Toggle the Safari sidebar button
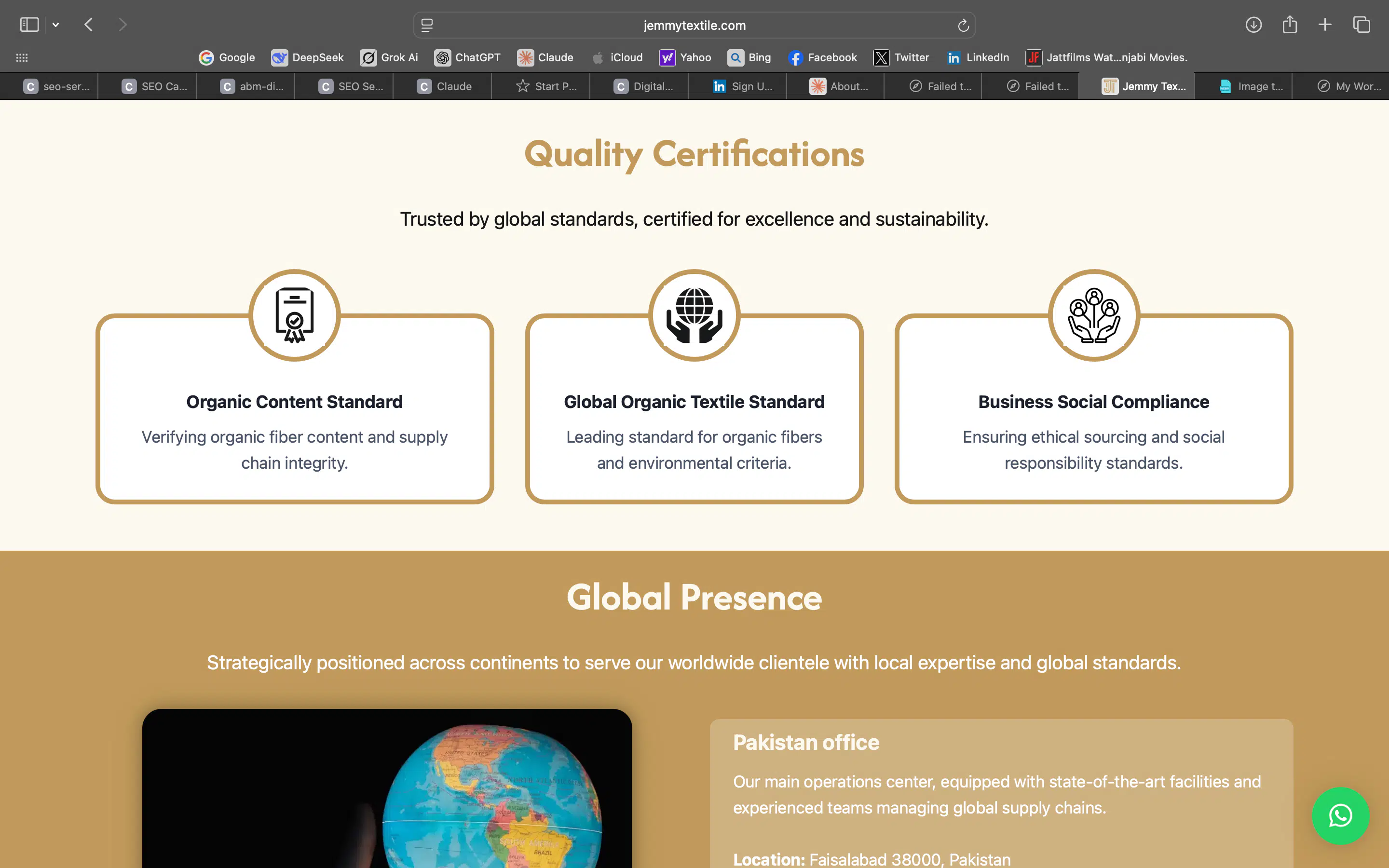The image size is (1389, 868). (x=29, y=25)
